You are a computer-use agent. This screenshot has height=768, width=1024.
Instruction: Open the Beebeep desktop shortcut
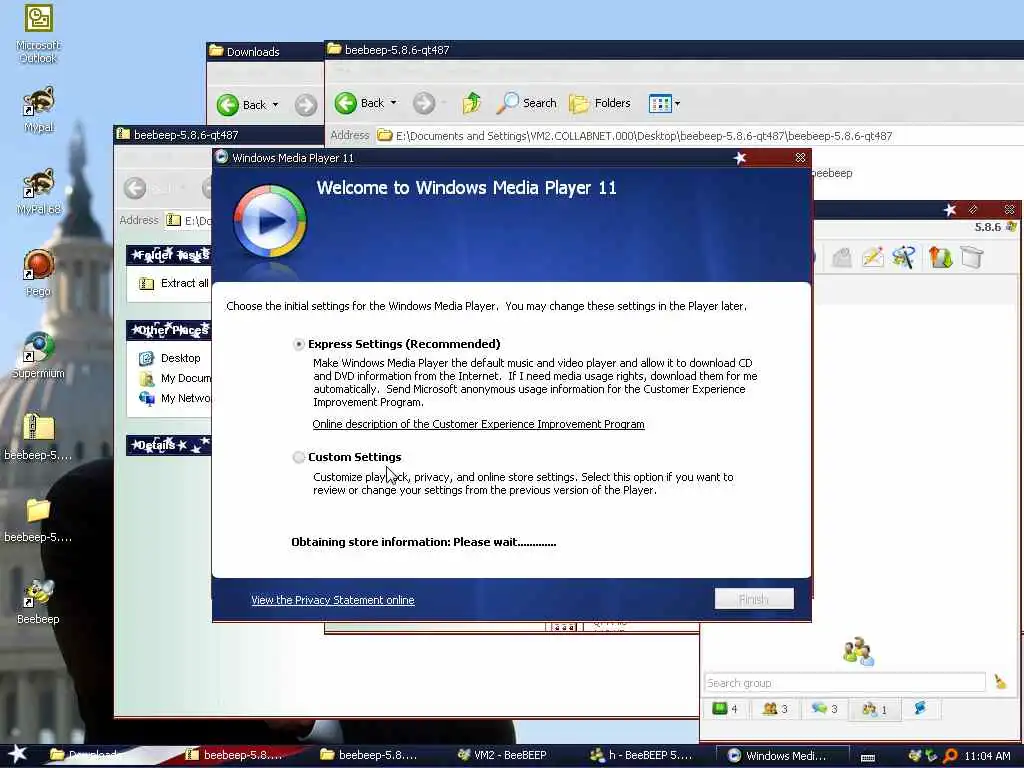(39, 601)
